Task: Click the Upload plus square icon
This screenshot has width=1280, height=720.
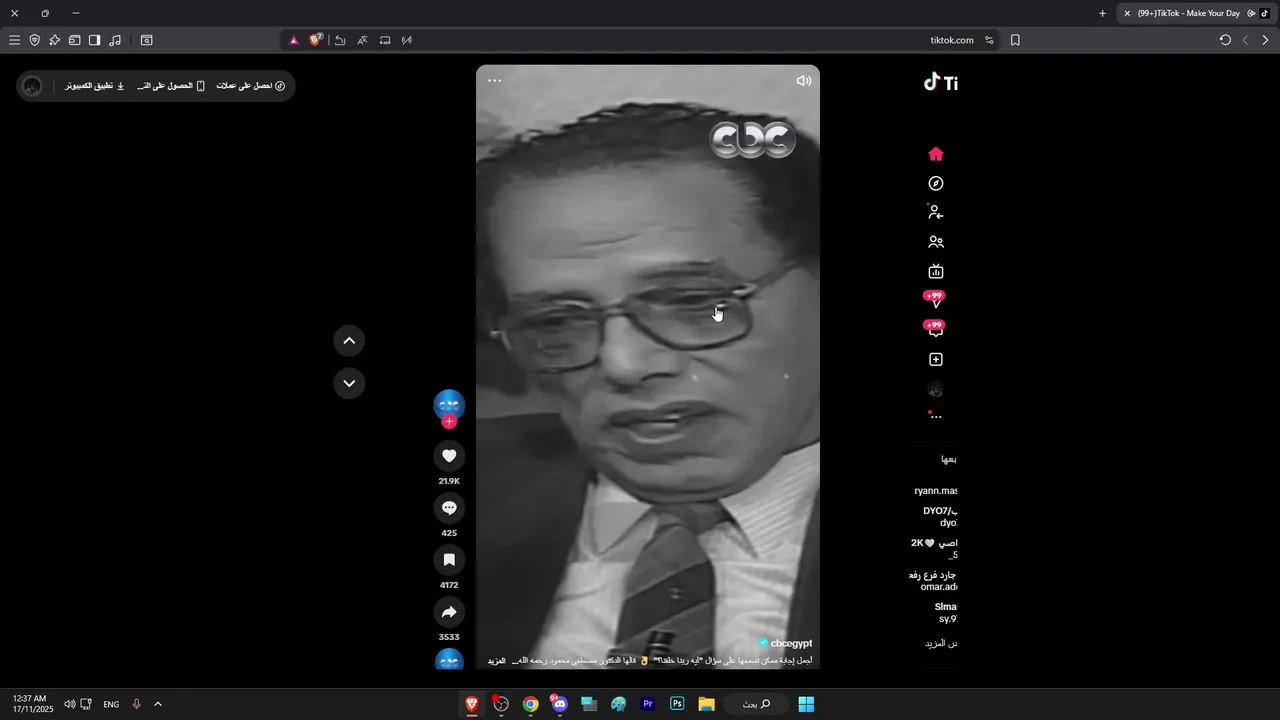Action: click(936, 360)
